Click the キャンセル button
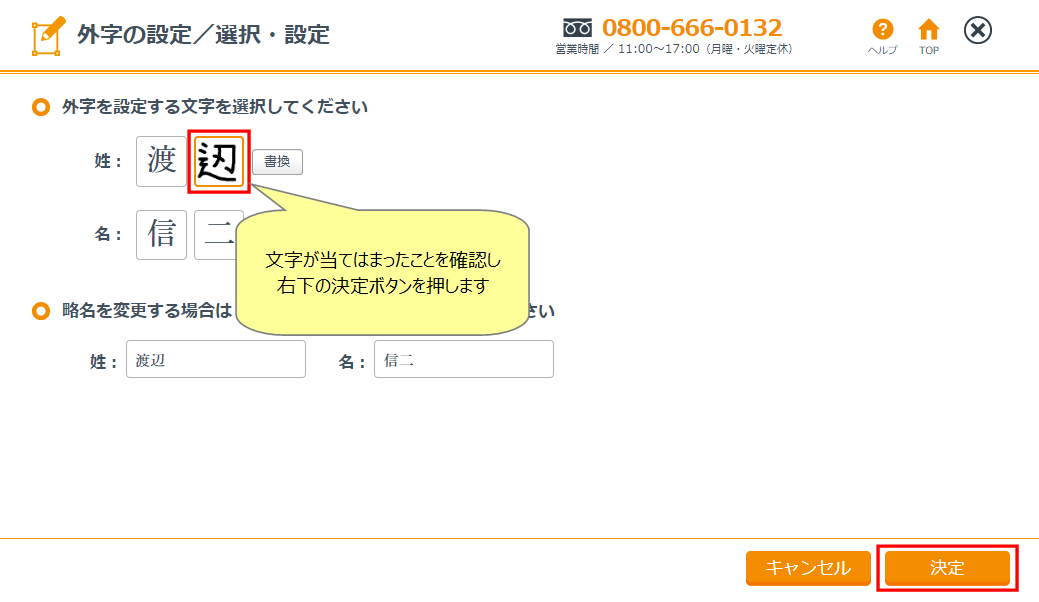The height and width of the screenshot is (602, 1039). [x=808, y=568]
